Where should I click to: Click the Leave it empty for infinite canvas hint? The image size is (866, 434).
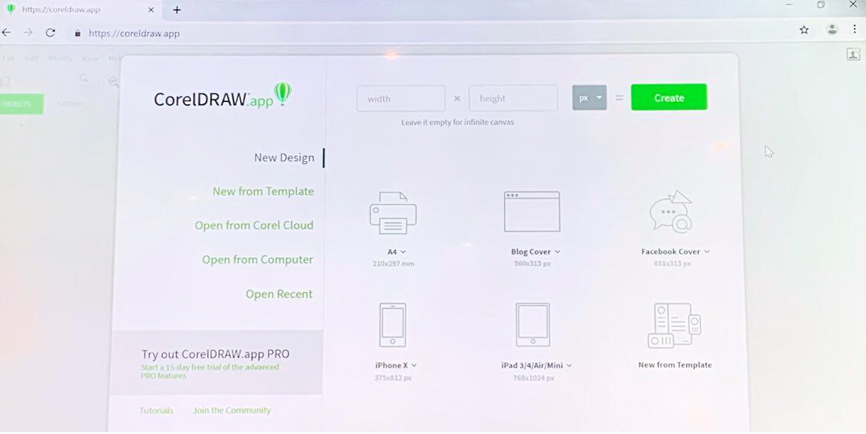[x=457, y=123]
